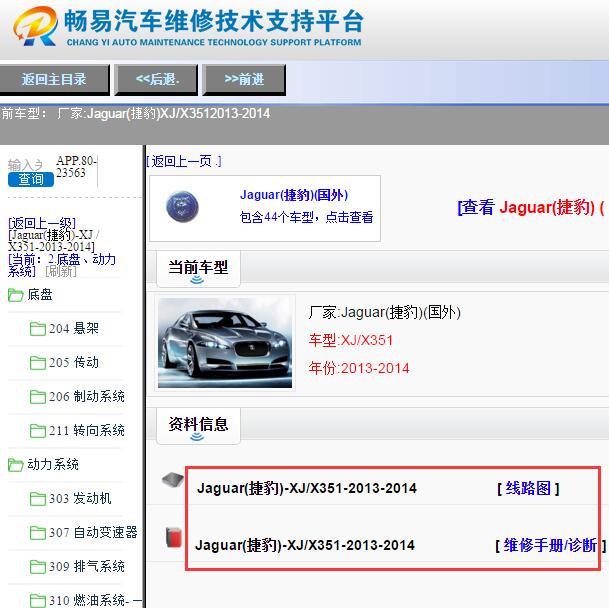Click the blue Jaguar brand emblem

(182, 207)
